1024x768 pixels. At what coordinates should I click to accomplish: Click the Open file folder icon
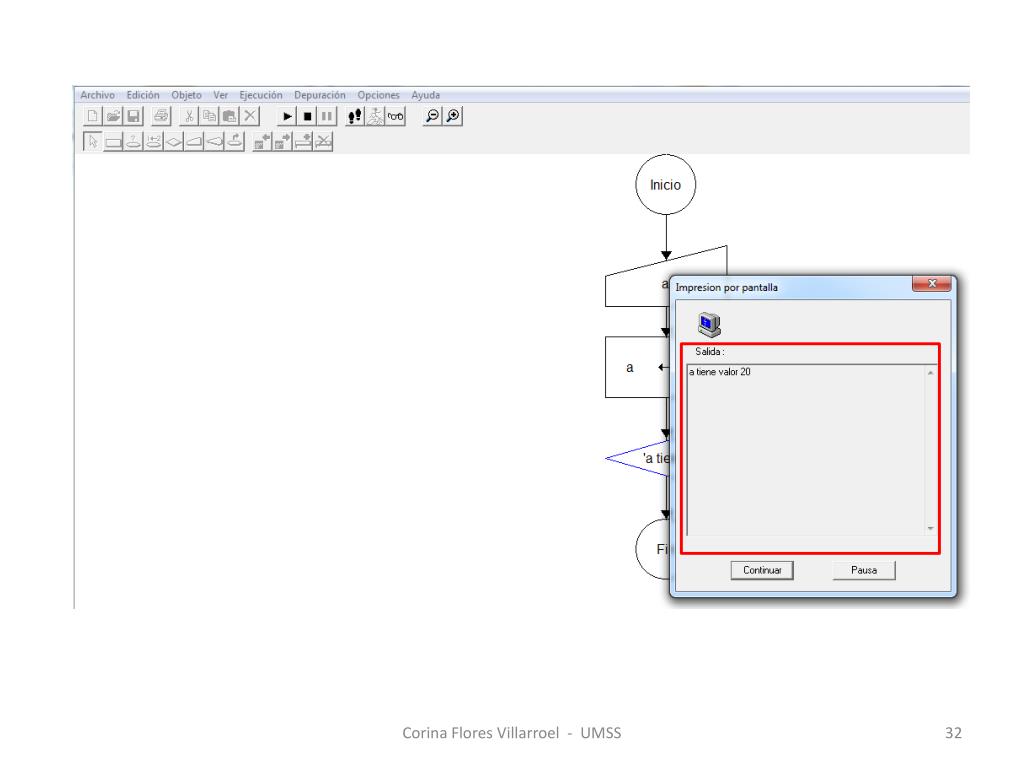tap(113, 117)
